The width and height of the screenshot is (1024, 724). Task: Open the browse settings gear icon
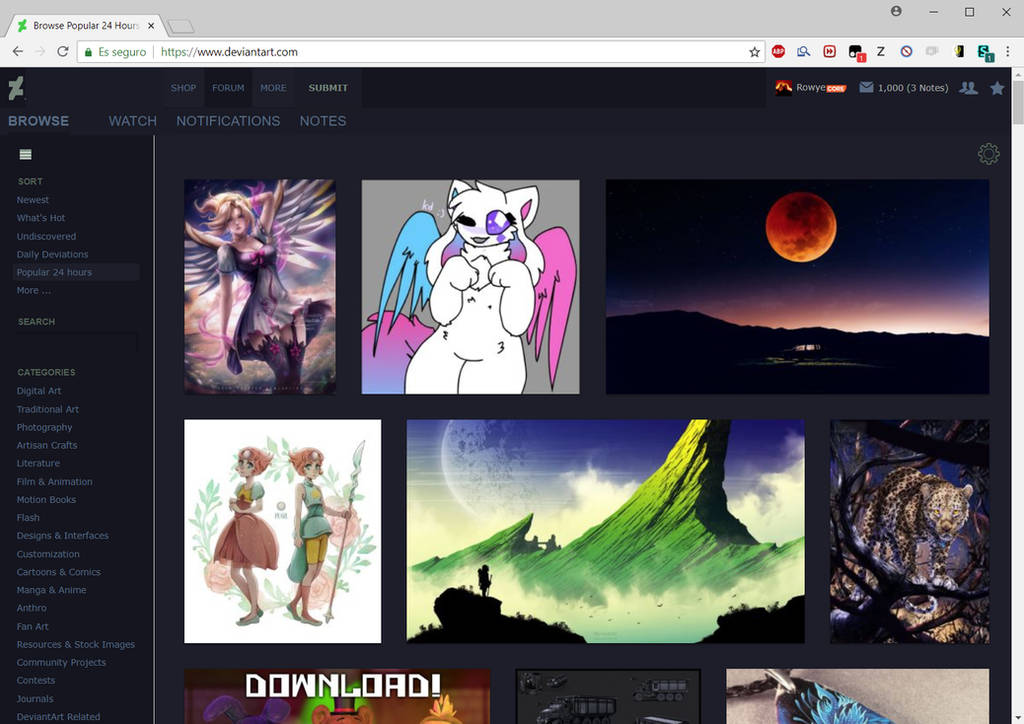tap(988, 154)
